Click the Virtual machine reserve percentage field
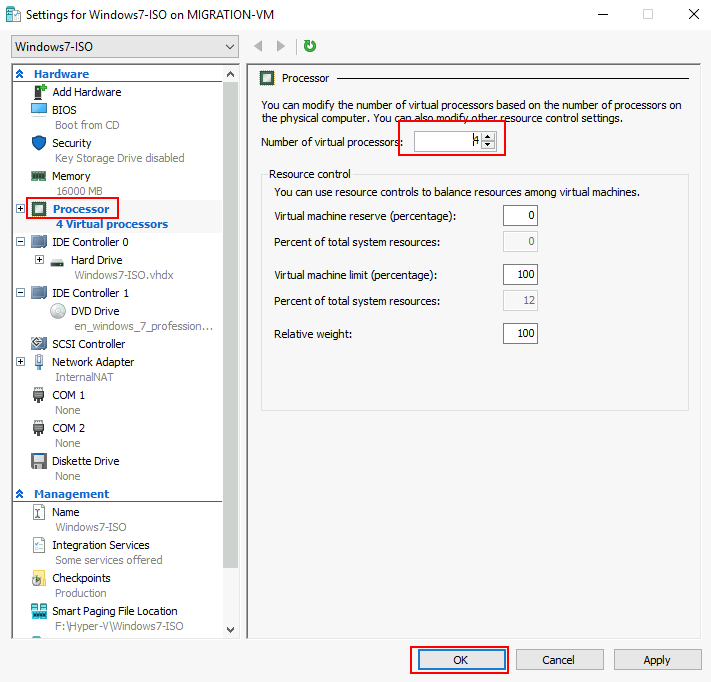Image resolution: width=711 pixels, height=682 pixels. click(x=520, y=215)
